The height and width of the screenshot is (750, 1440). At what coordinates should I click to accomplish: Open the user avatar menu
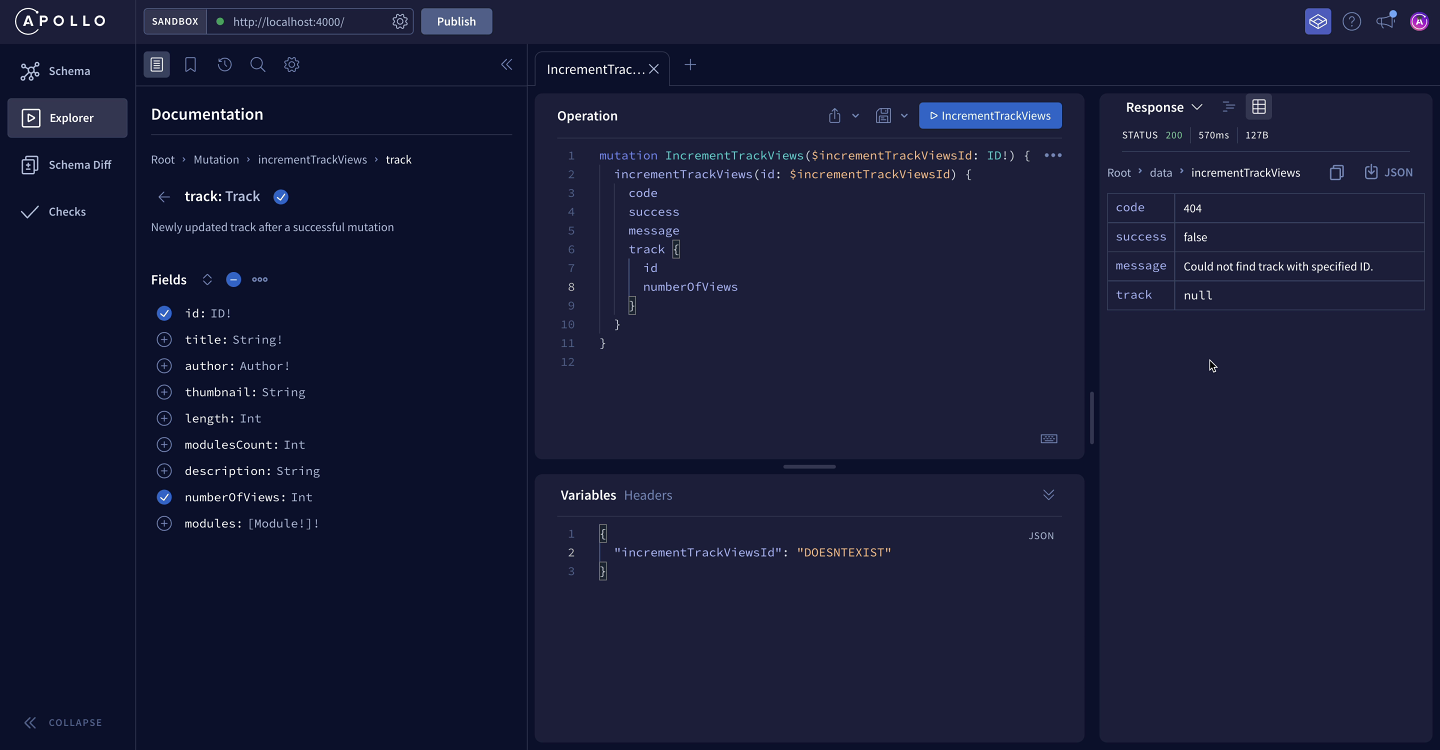coord(1419,21)
